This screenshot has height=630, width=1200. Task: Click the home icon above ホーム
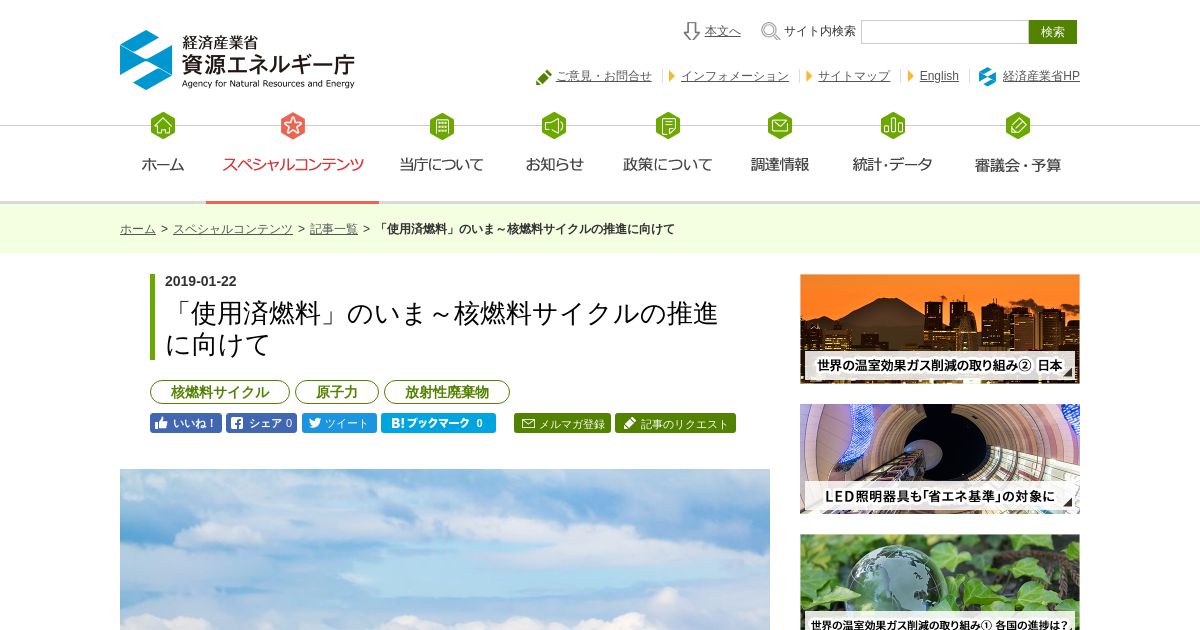[x=163, y=126]
